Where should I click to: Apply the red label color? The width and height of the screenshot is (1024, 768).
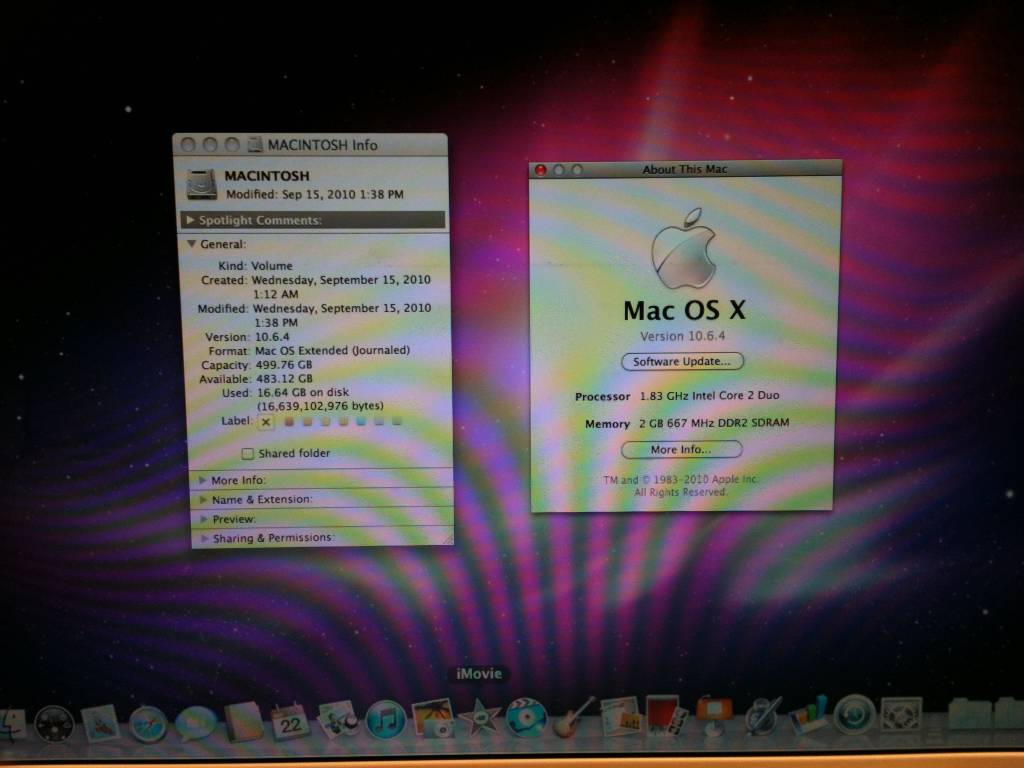(289, 421)
